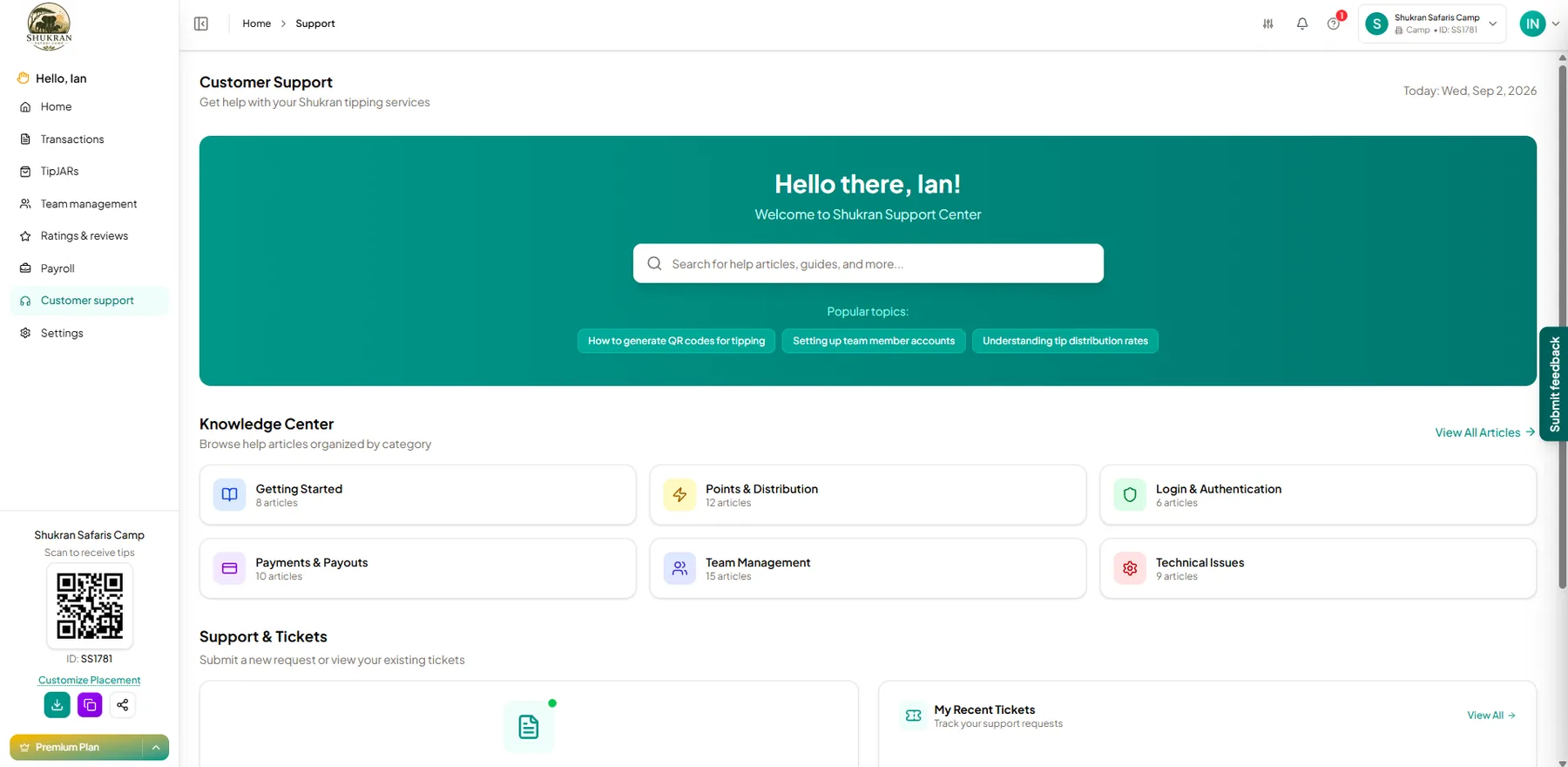Image resolution: width=1568 pixels, height=767 pixels.
Task: Click Support breadcrumb
Action: (x=315, y=24)
